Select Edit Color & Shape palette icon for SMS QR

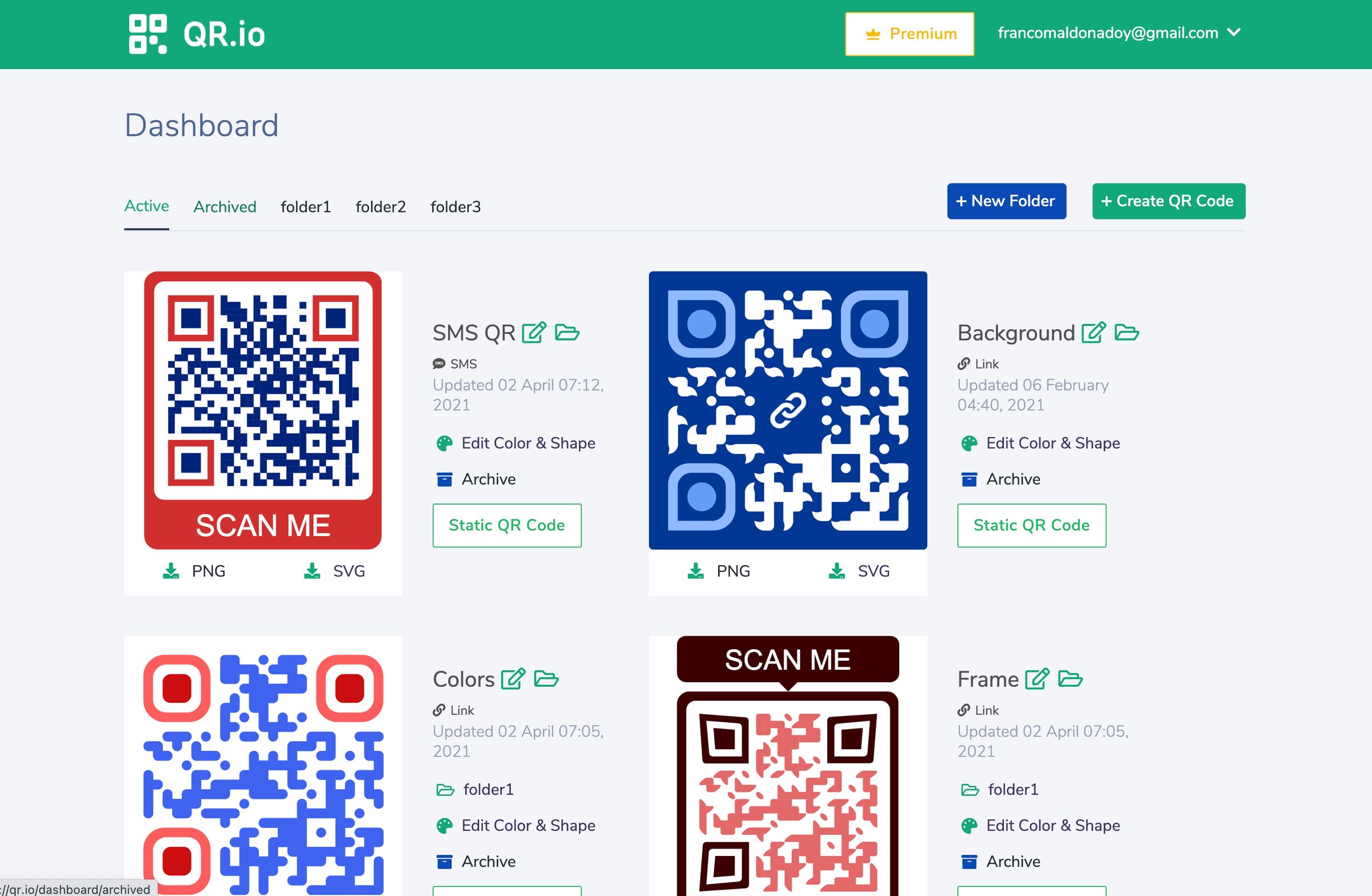(x=444, y=443)
